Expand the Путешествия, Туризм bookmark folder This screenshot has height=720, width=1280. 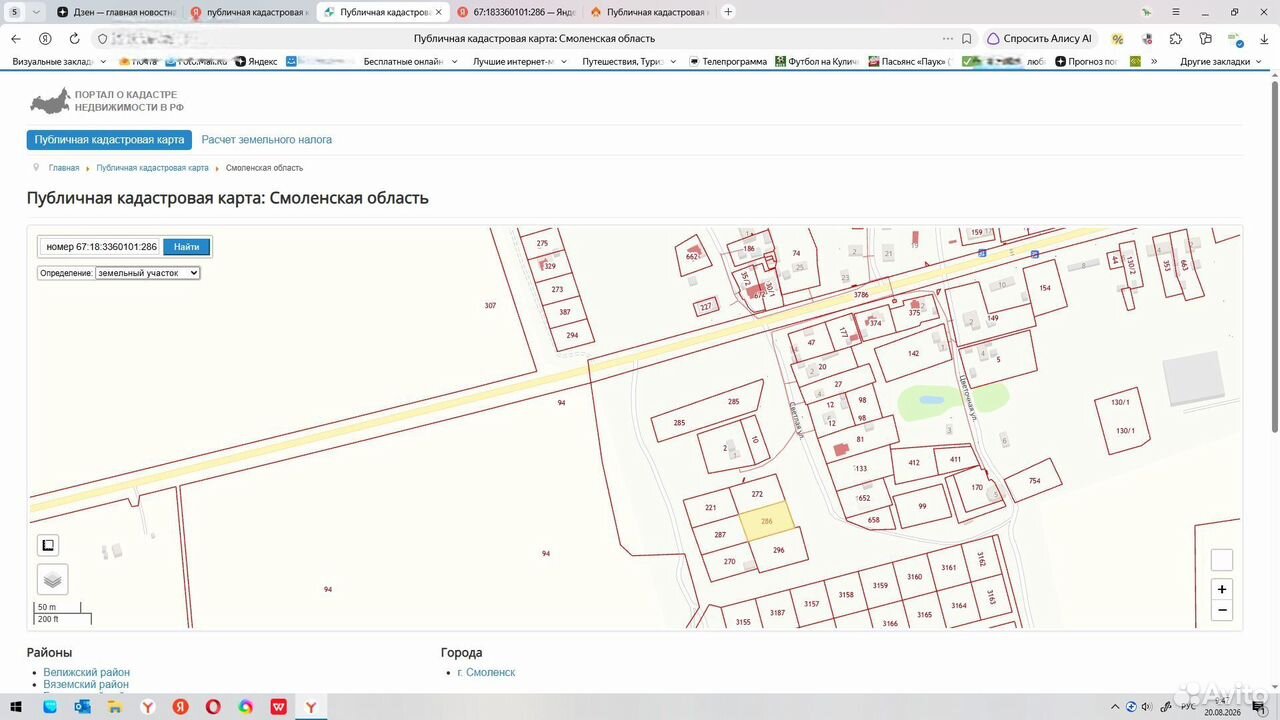pos(630,62)
